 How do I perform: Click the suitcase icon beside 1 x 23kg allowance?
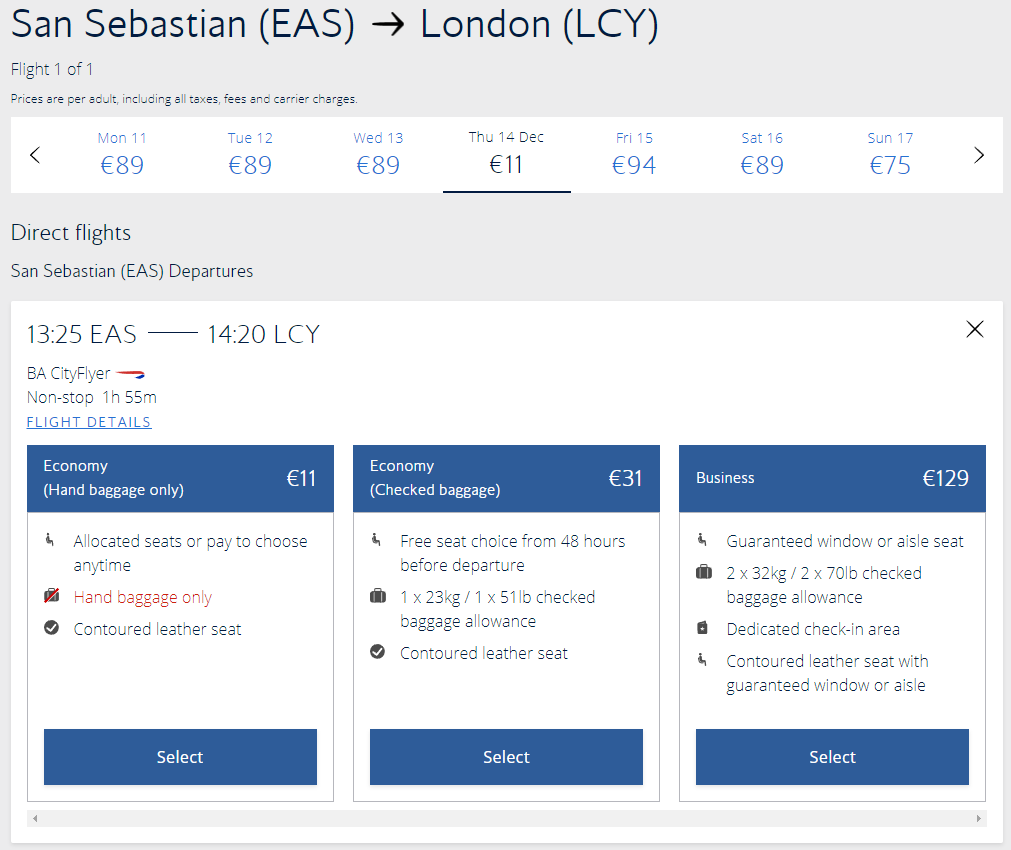click(x=378, y=596)
